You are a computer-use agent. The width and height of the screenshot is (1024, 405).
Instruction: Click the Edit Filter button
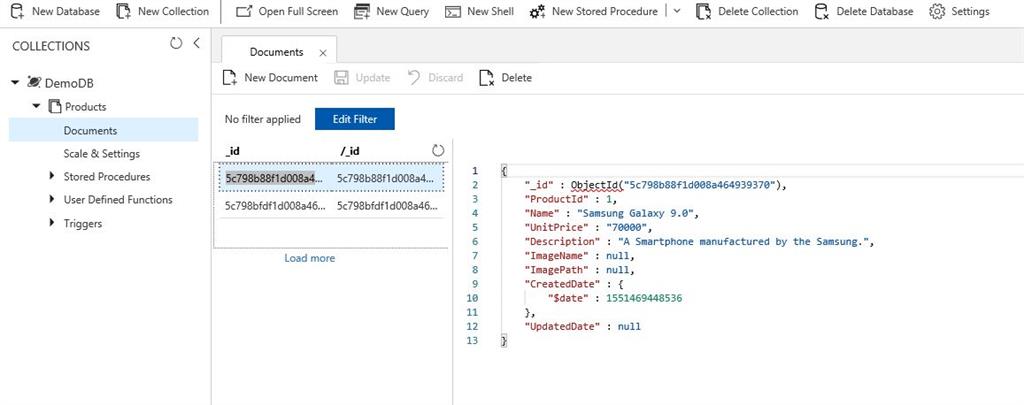click(x=355, y=119)
